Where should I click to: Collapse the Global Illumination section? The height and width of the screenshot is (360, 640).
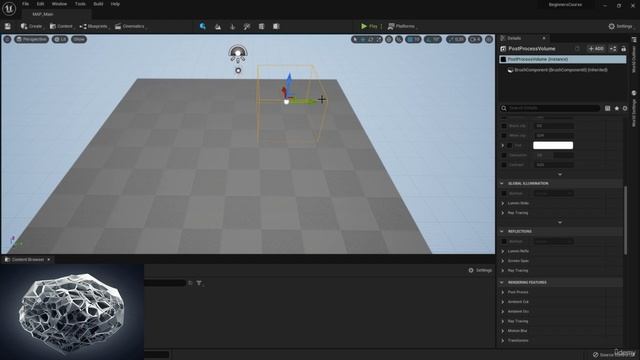click(x=502, y=184)
